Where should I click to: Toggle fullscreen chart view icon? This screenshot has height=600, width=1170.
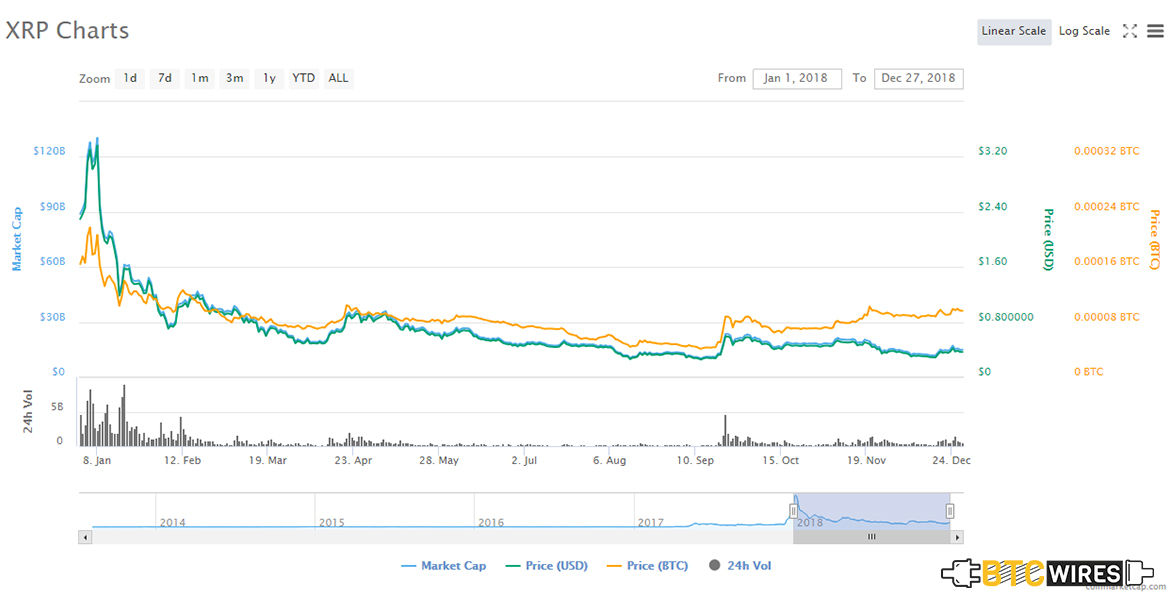click(x=1130, y=31)
